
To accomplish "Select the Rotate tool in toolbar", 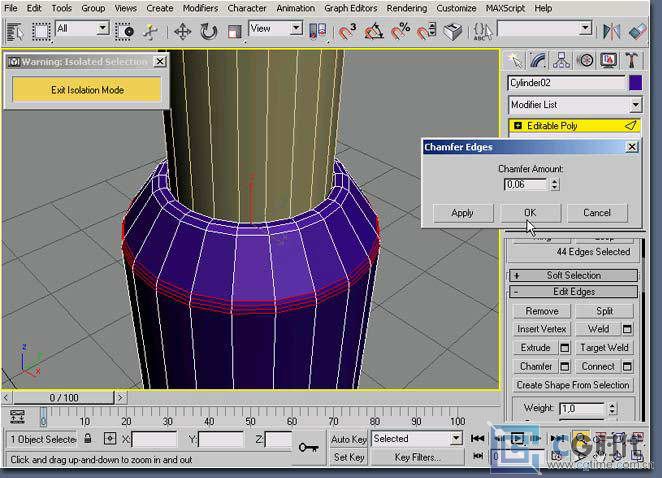I will [x=209, y=31].
